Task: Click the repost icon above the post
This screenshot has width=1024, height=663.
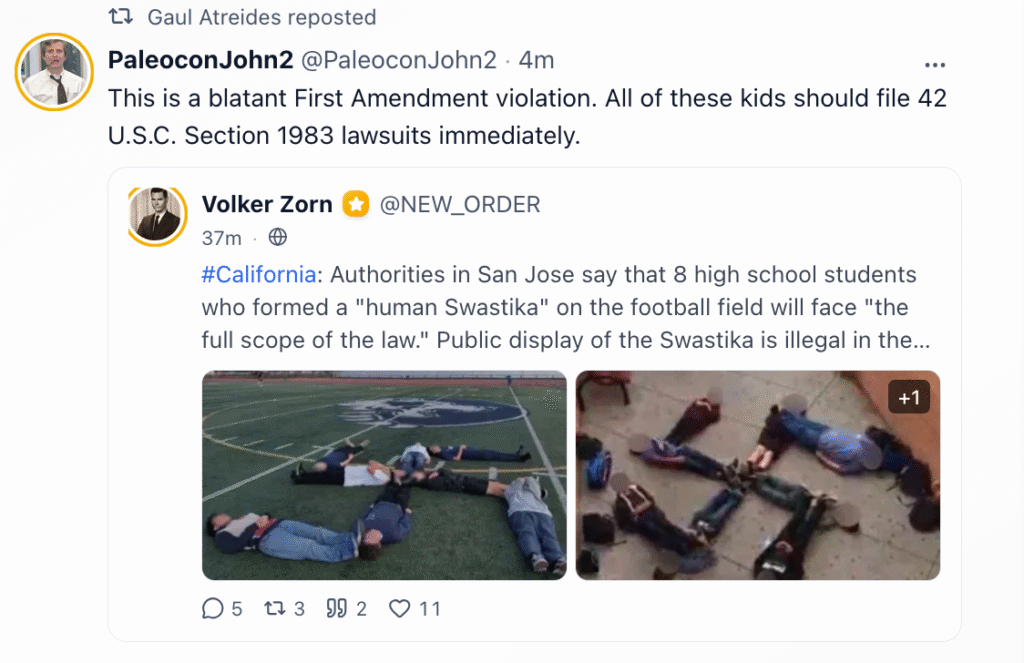Action: [121, 17]
